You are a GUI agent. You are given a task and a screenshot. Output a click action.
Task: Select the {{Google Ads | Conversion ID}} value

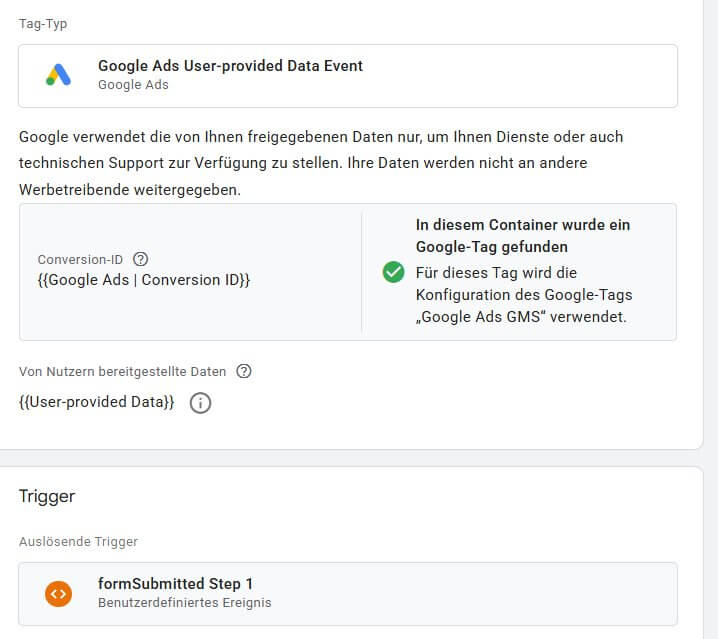pyautogui.click(x=144, y=280)
